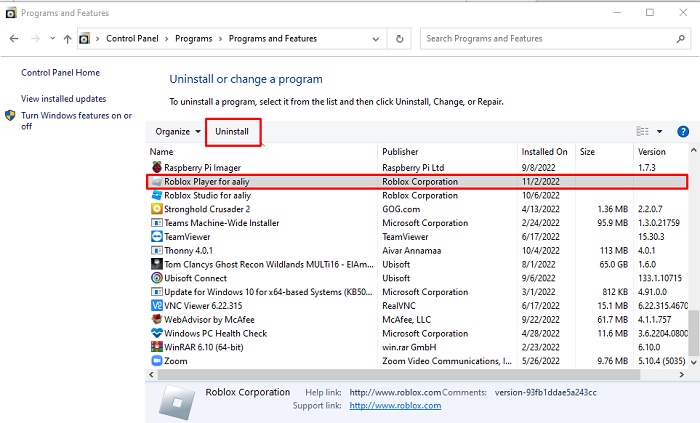Click the Ubisoft Connect icon
This screenshot has width=700, height=423.
pos(157,278)
